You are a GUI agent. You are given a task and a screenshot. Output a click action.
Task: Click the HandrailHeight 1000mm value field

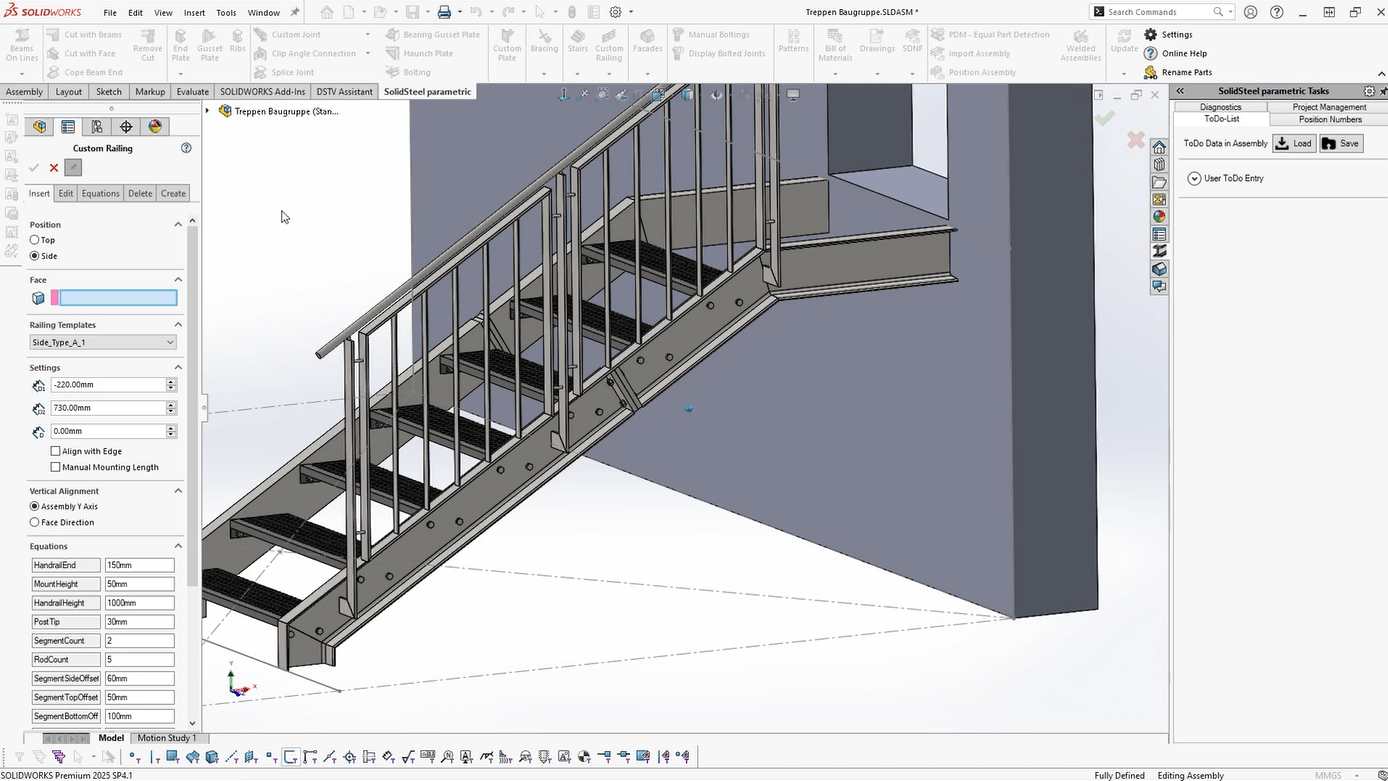[139, 603]
